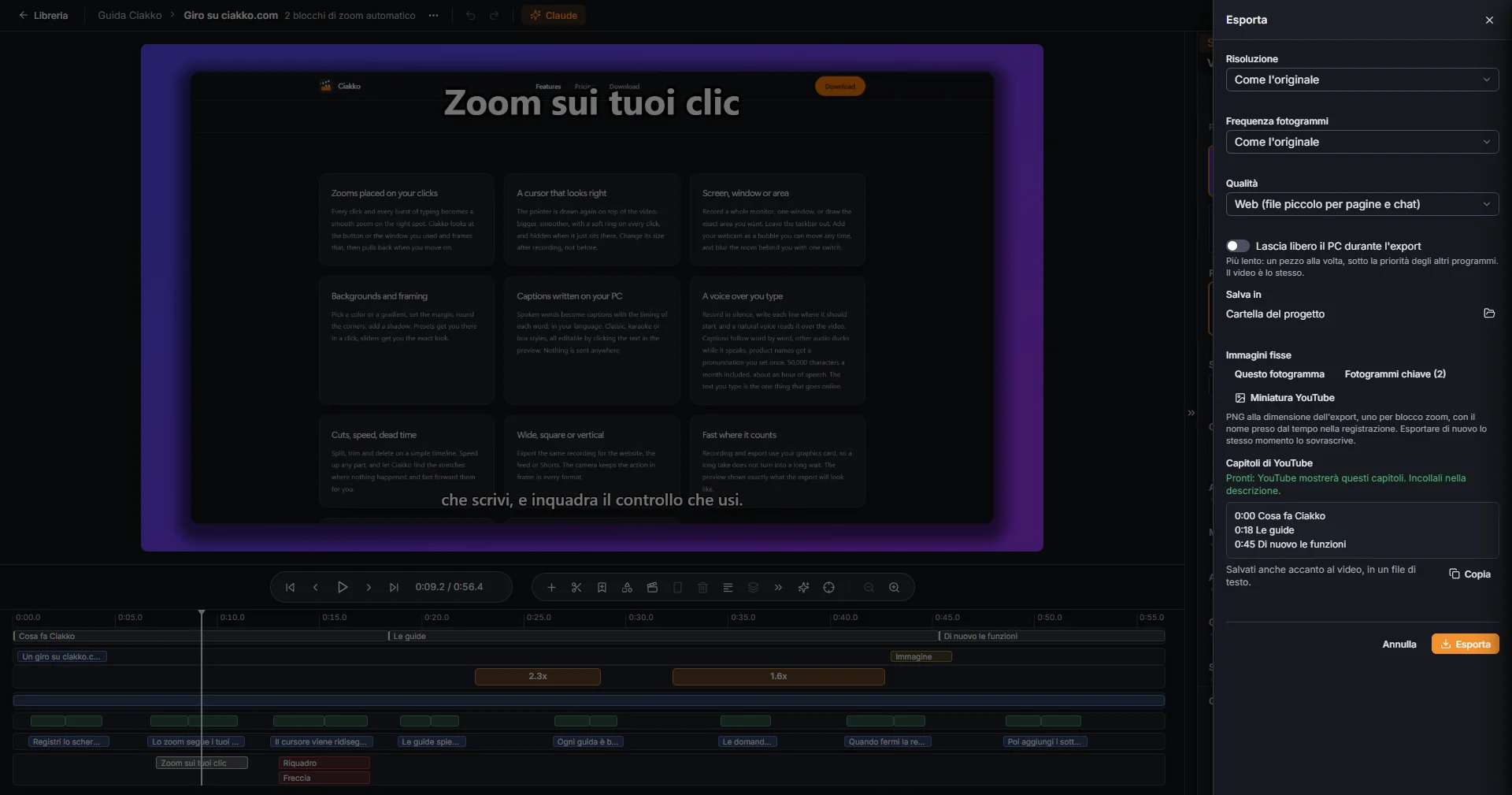
Task: Close the Esporta panel
Action: (1488, 20)
